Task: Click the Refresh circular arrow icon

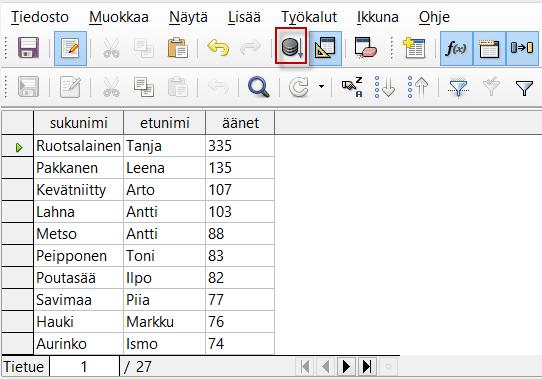Action: coord(299,87)
